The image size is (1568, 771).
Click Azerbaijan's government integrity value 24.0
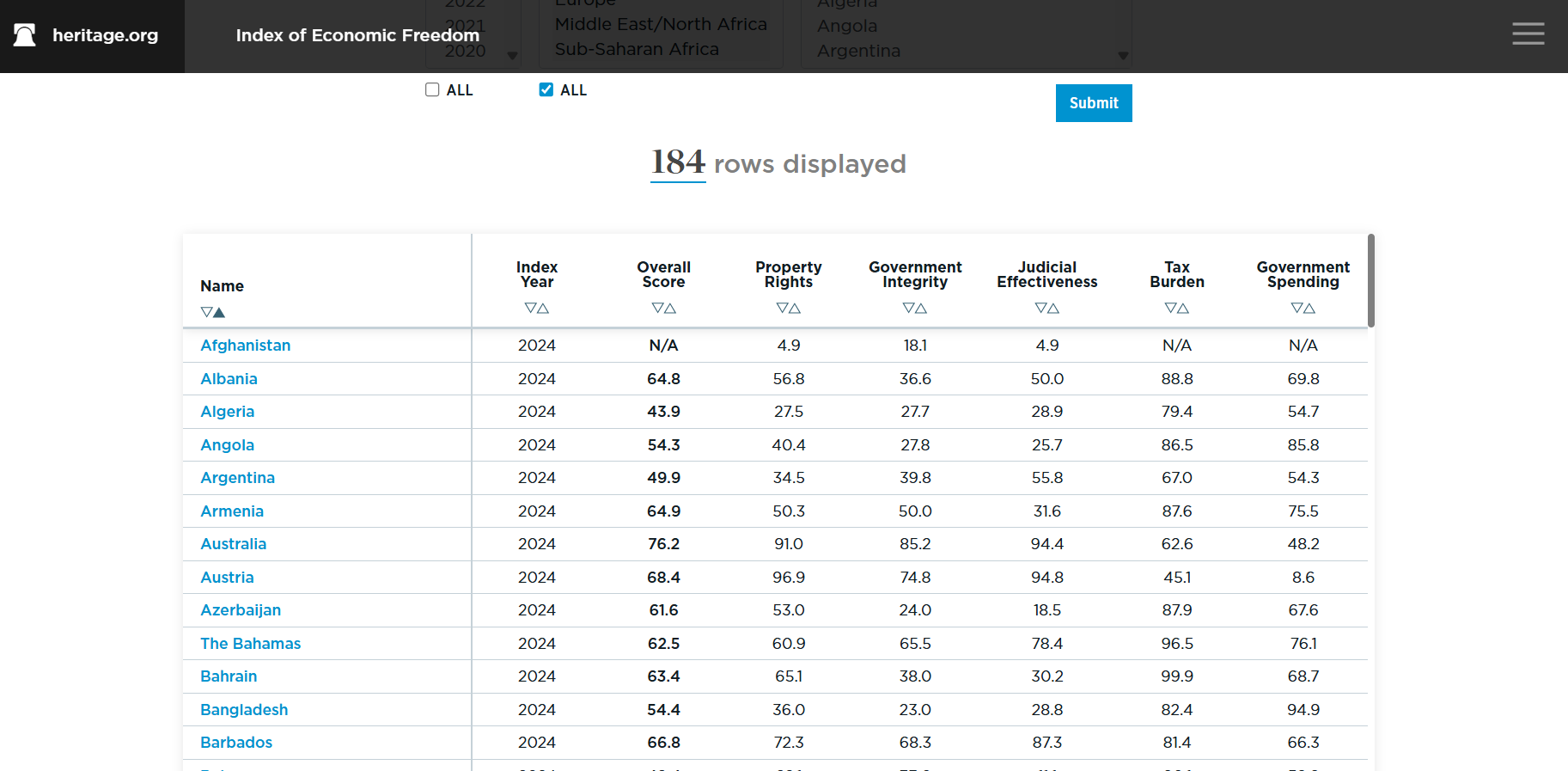coord(915,610)
